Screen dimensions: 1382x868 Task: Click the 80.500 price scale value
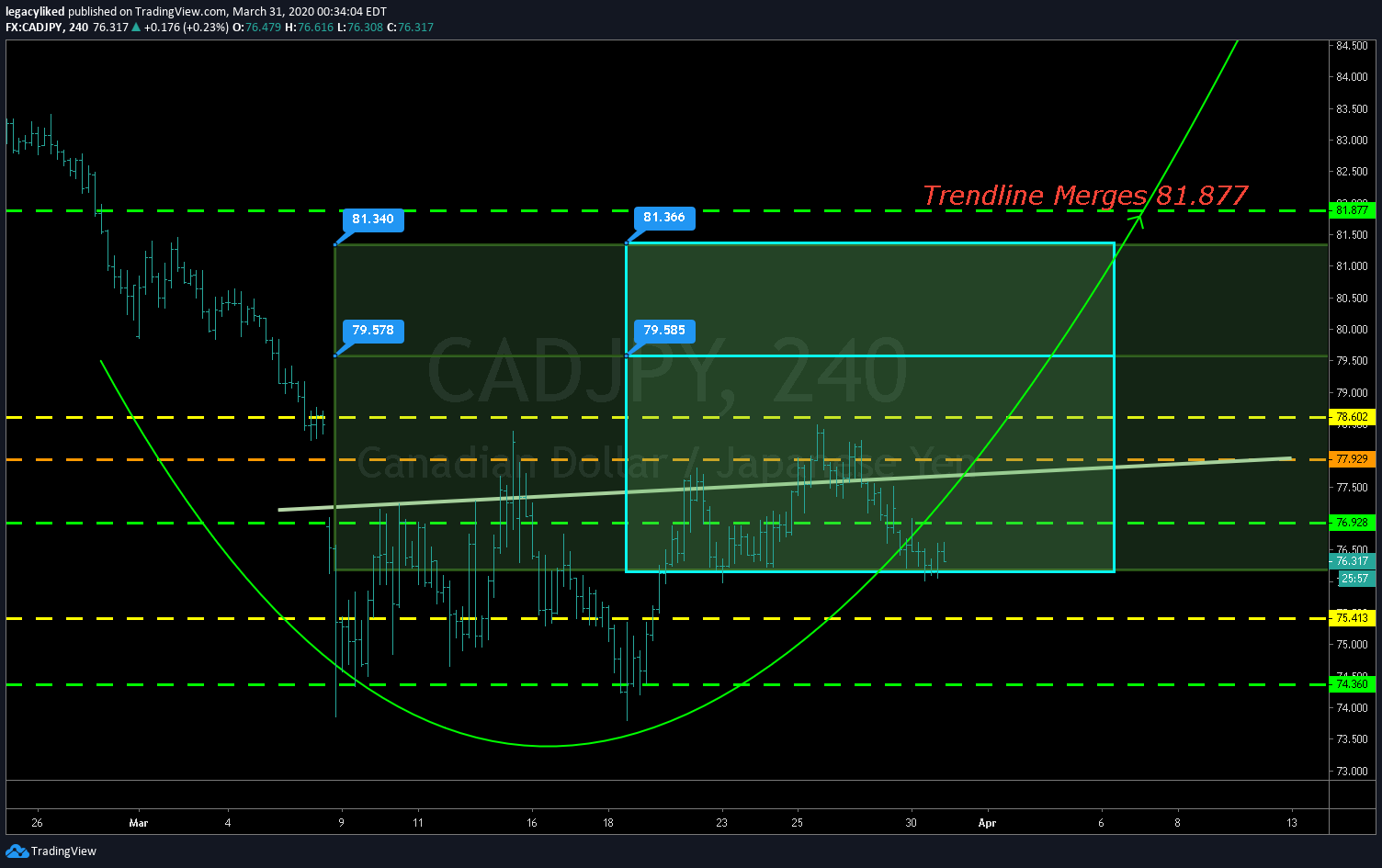point(1352,299)
